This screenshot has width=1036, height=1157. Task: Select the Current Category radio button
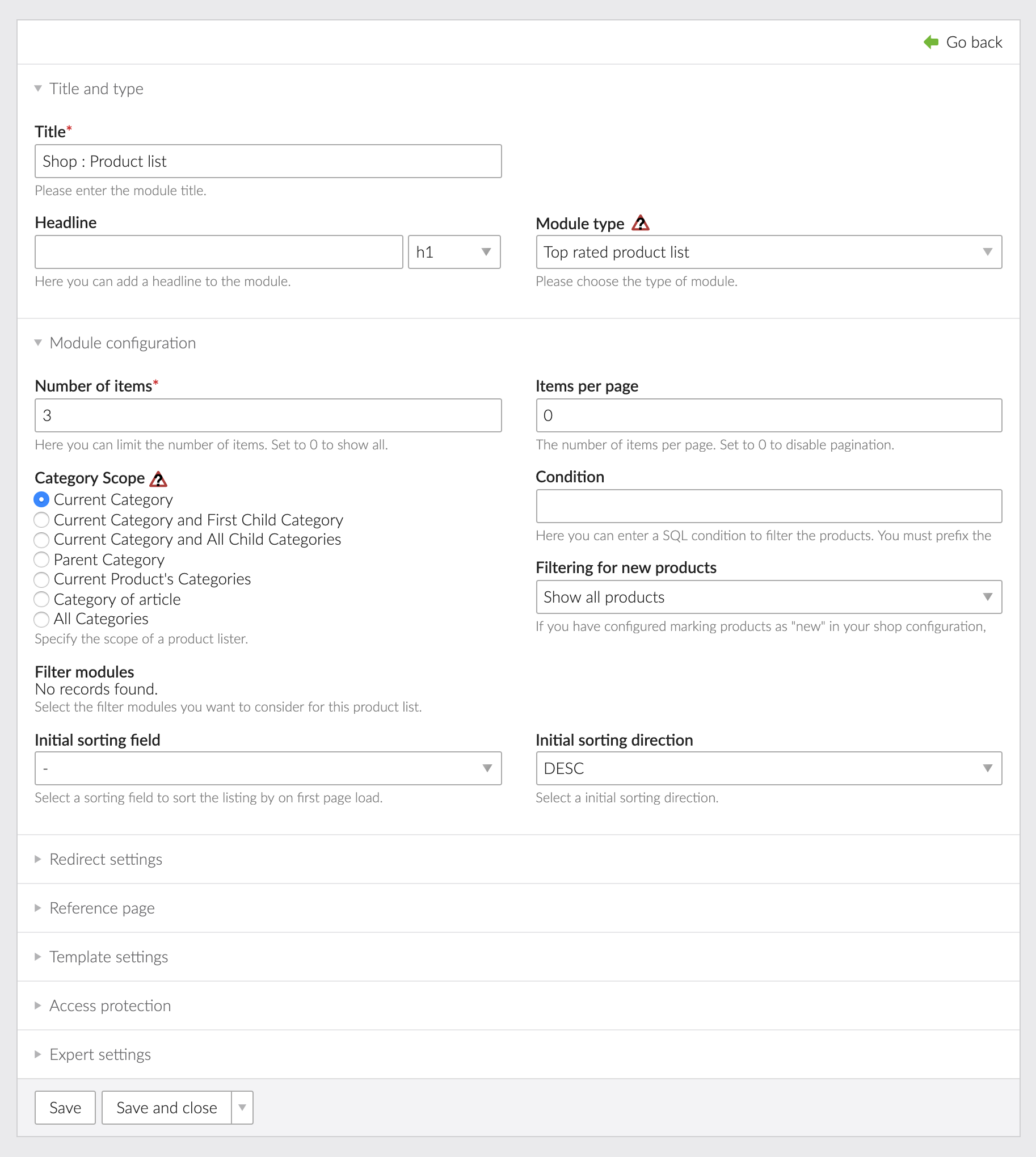coord(41,499)
